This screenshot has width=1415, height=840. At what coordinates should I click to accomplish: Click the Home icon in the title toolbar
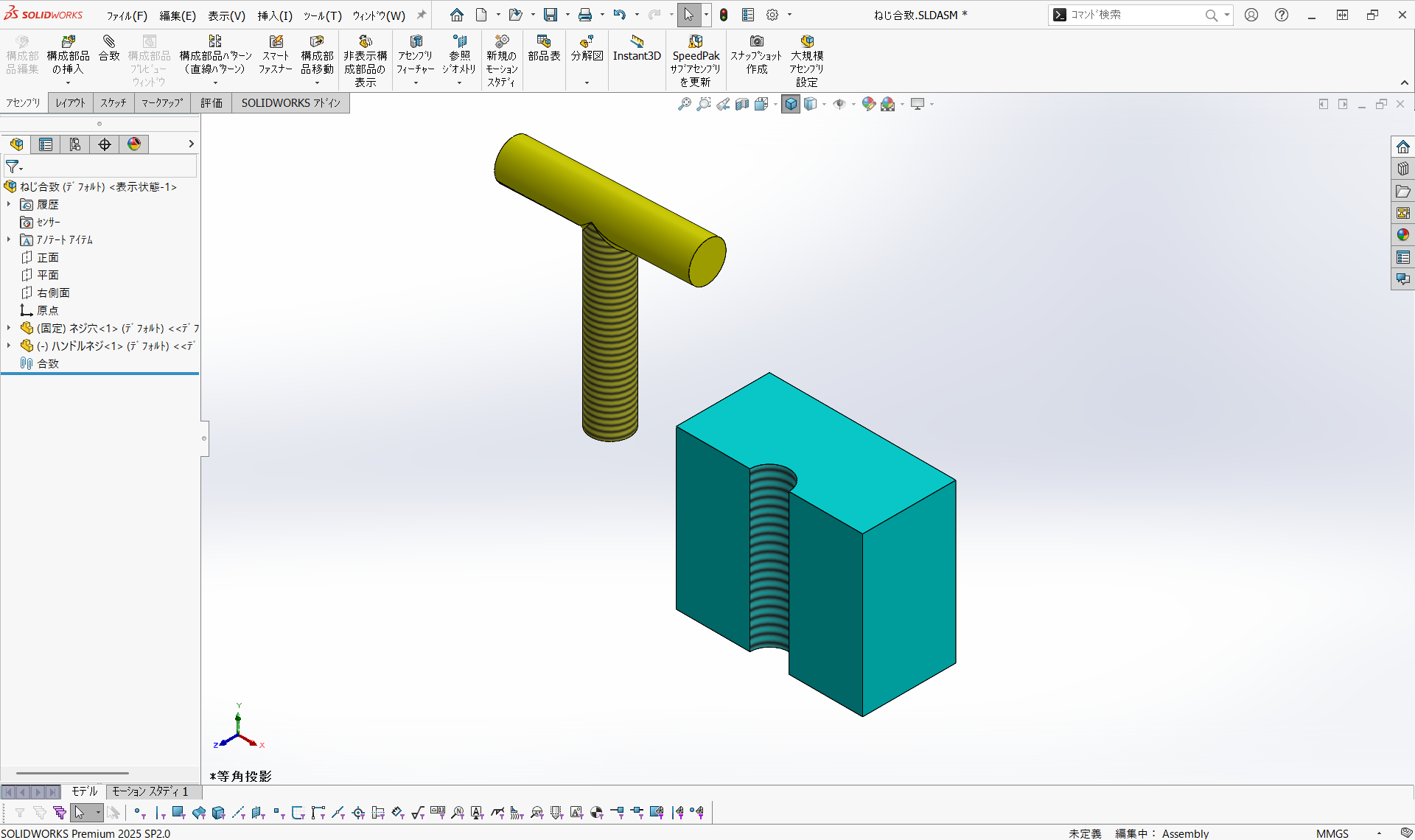(x=457, y=15)
